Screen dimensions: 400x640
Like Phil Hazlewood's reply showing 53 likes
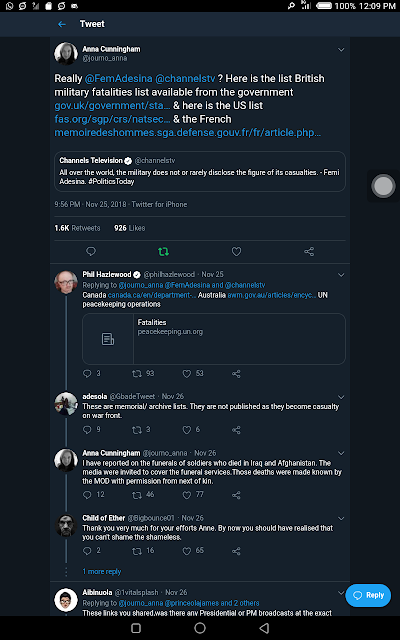click(187, 374)
